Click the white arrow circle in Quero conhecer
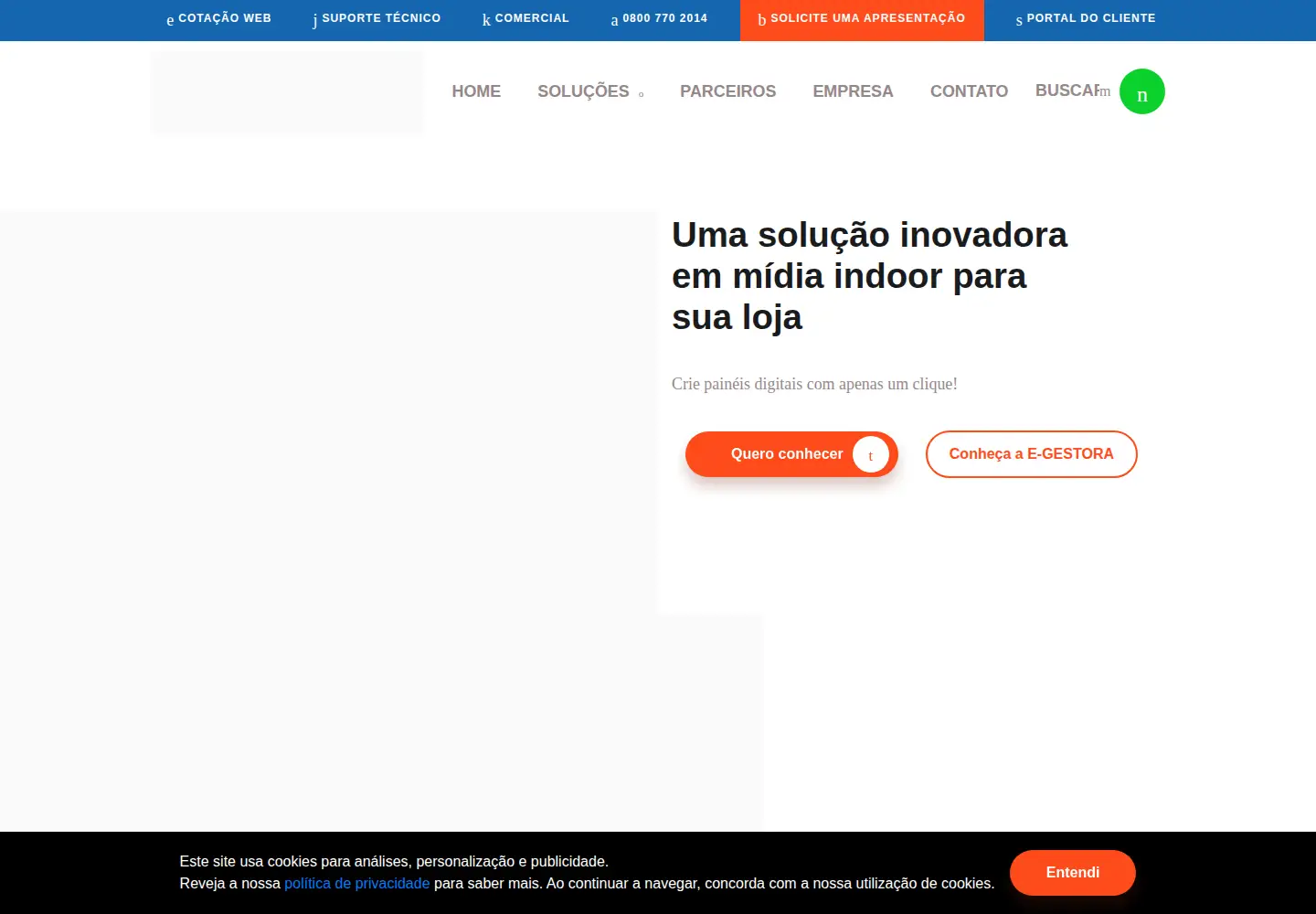 click(871, 454)
